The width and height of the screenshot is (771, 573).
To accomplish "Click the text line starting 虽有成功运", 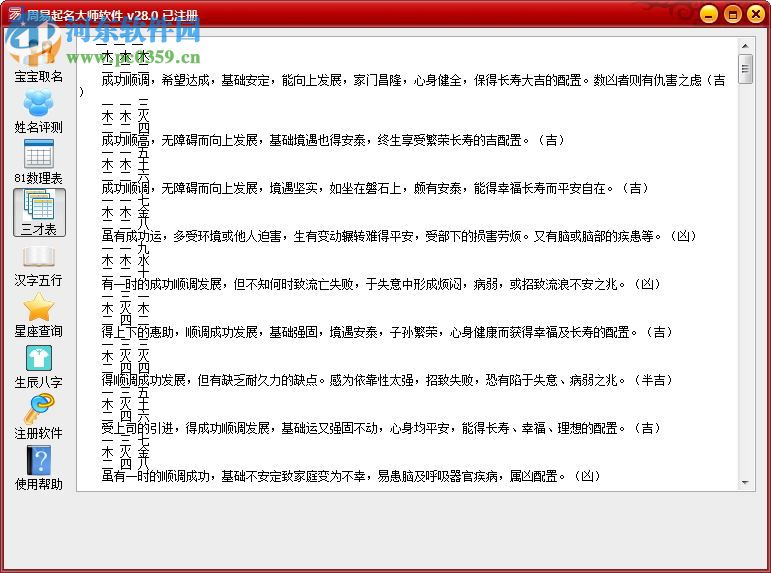I will tap(399, 236).
